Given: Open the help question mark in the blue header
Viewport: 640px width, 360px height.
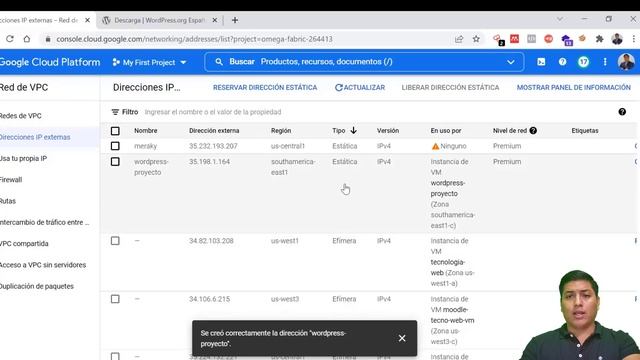Looking at the screenshot, I should pyautogui.click(x=562, y=62).
